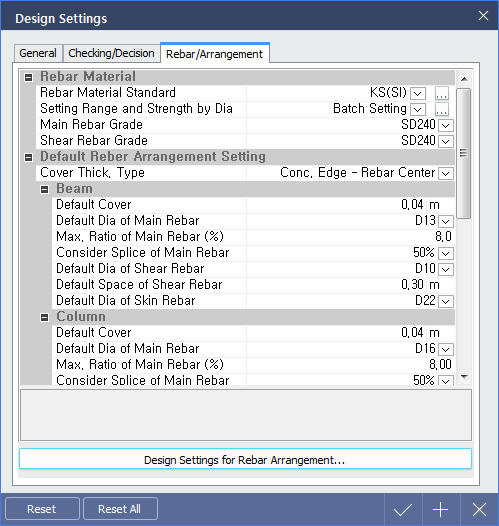Collapse the Column group
This screenshot has width=499, height=526.
(x=44, y=317)
